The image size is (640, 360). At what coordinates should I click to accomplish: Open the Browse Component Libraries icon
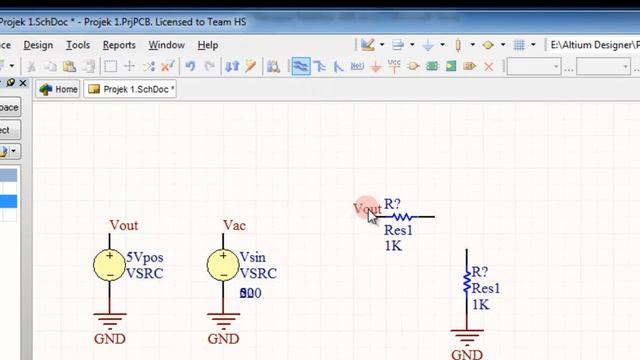(273, 67)
